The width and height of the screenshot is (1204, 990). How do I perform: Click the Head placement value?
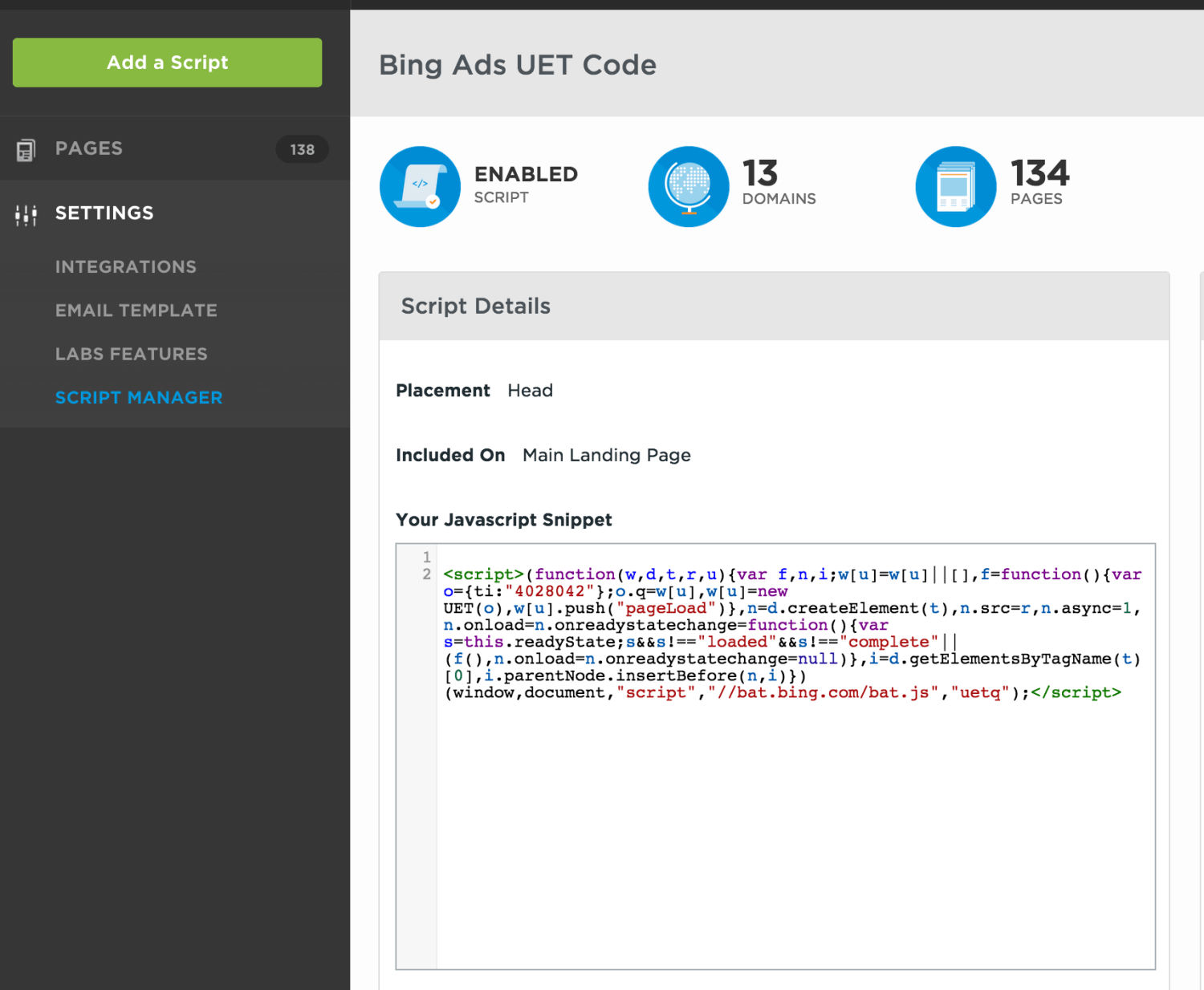530,391
